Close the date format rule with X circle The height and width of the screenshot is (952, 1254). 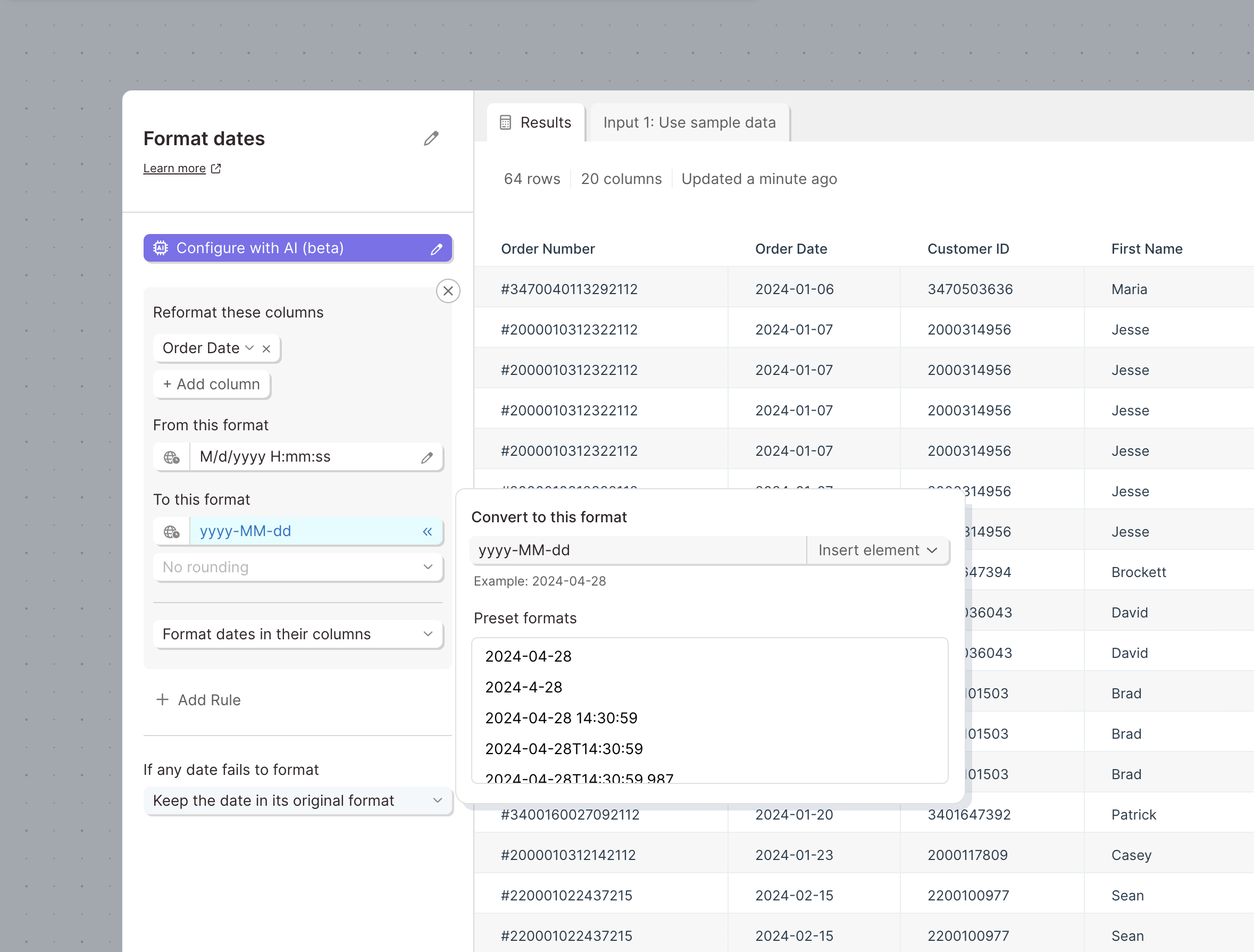448,291
